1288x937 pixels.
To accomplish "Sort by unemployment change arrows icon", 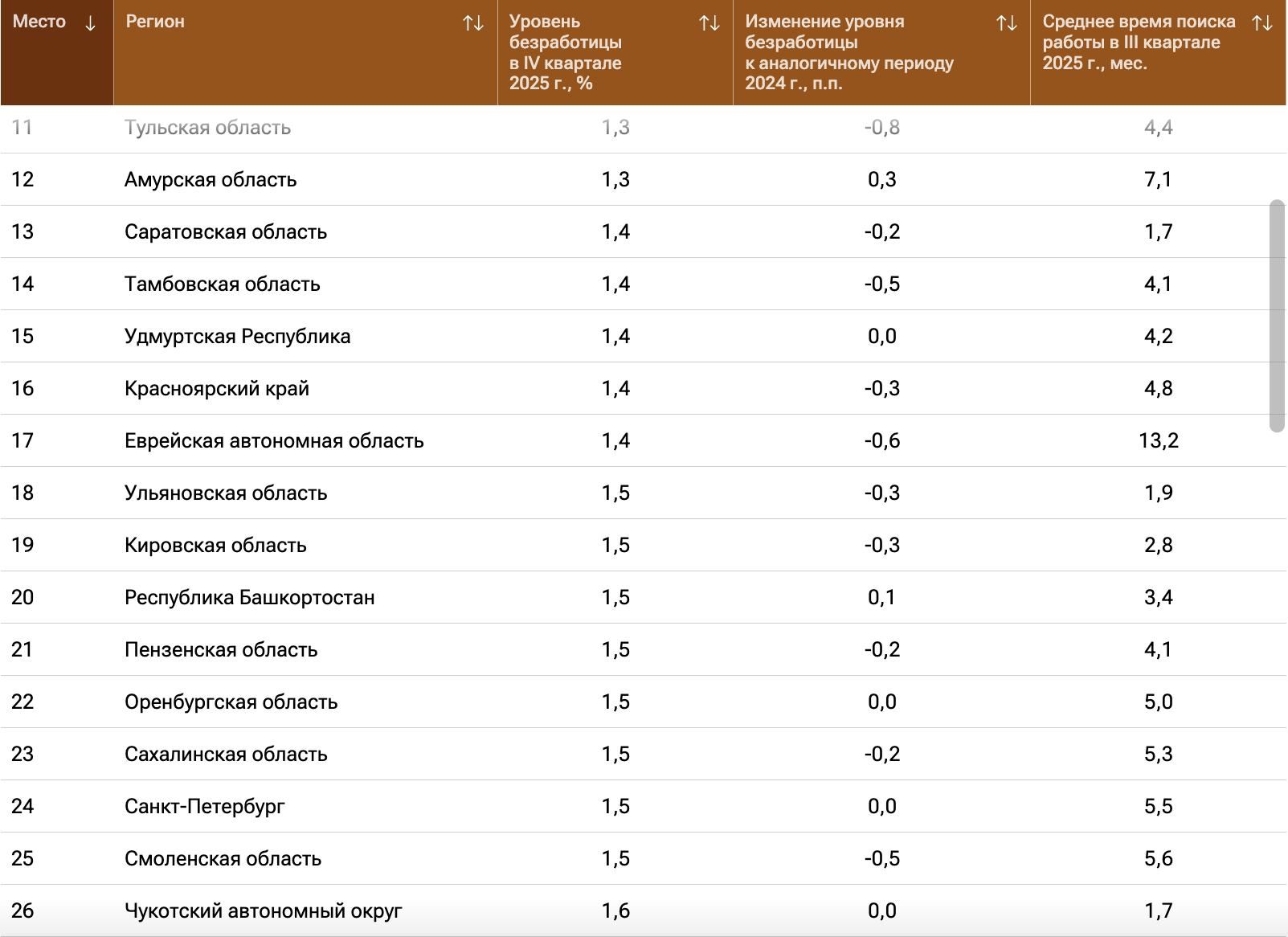I will pyautogui.click(x=1007, y=23).
